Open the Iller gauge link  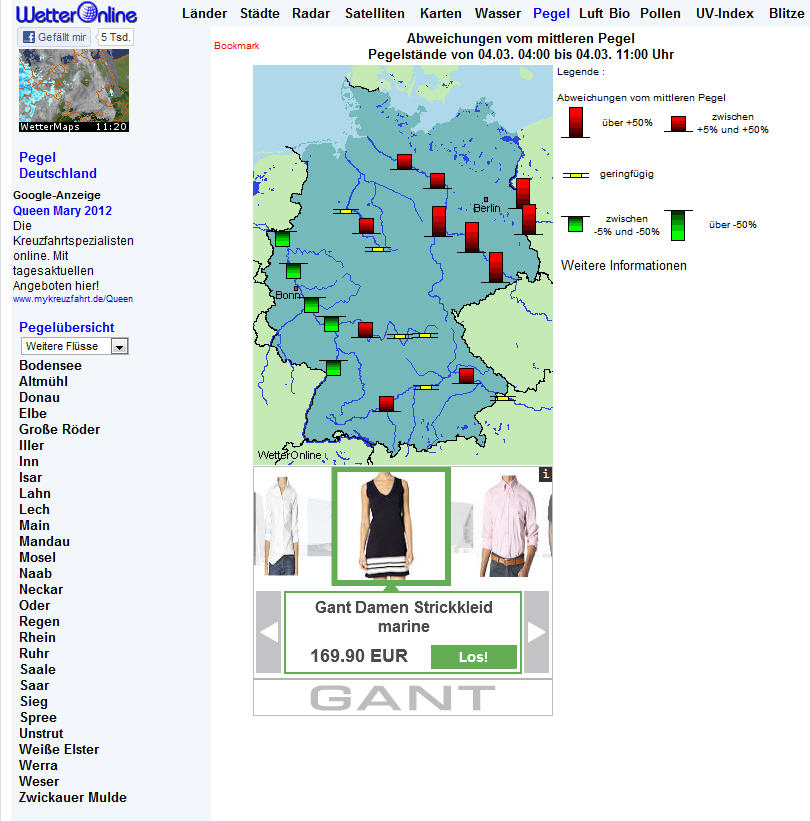31,446
